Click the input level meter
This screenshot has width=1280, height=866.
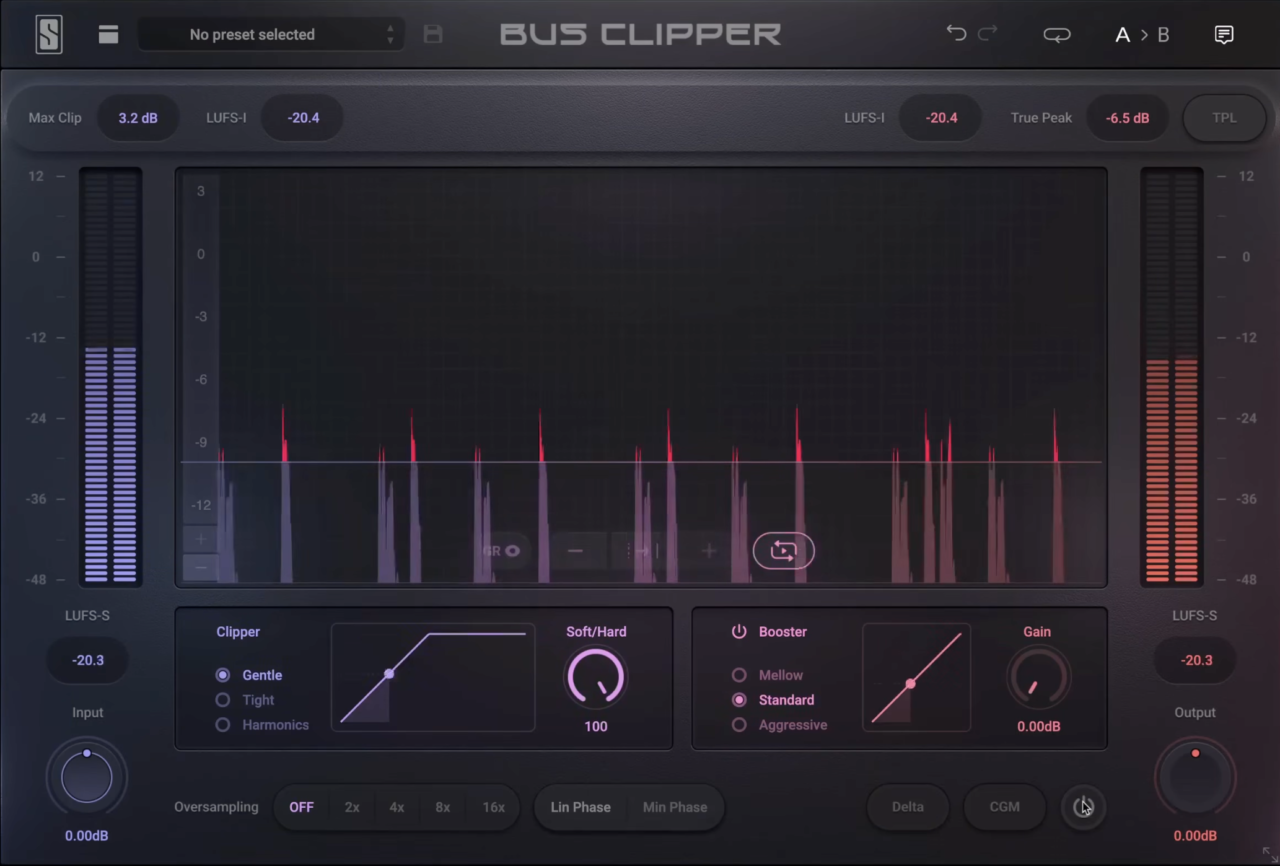(x=110, y=377)
